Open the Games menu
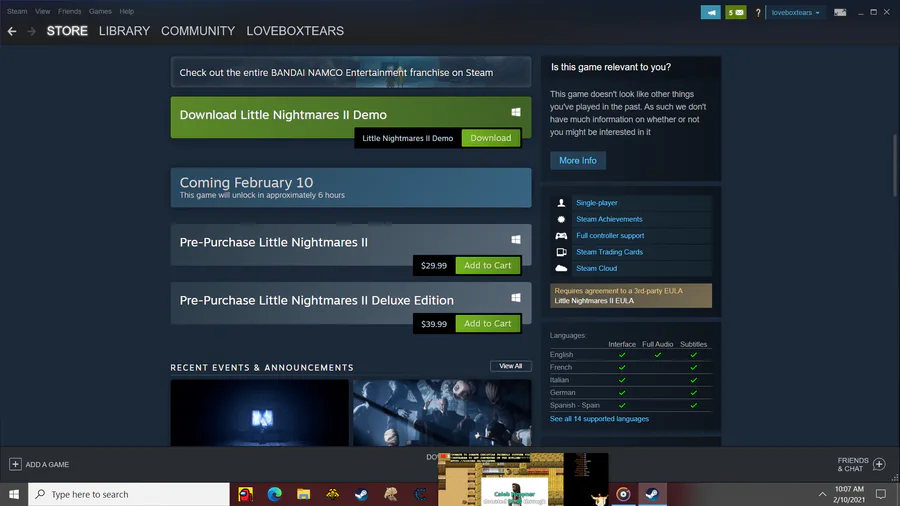This screenshot has height=506, width=900. (100, 11)
